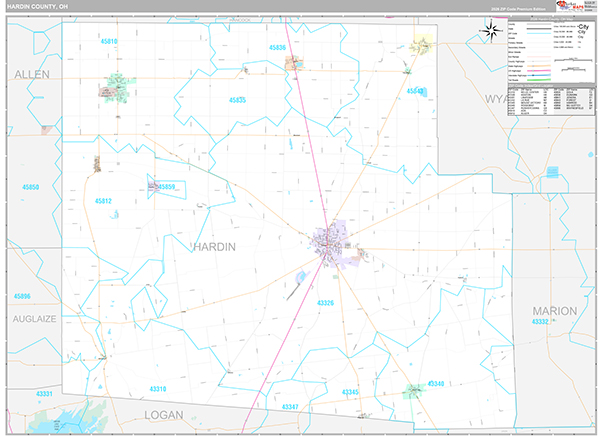Click ZIP code label 43347
Screen dimensions: 600x436
(x=290, y=407)
